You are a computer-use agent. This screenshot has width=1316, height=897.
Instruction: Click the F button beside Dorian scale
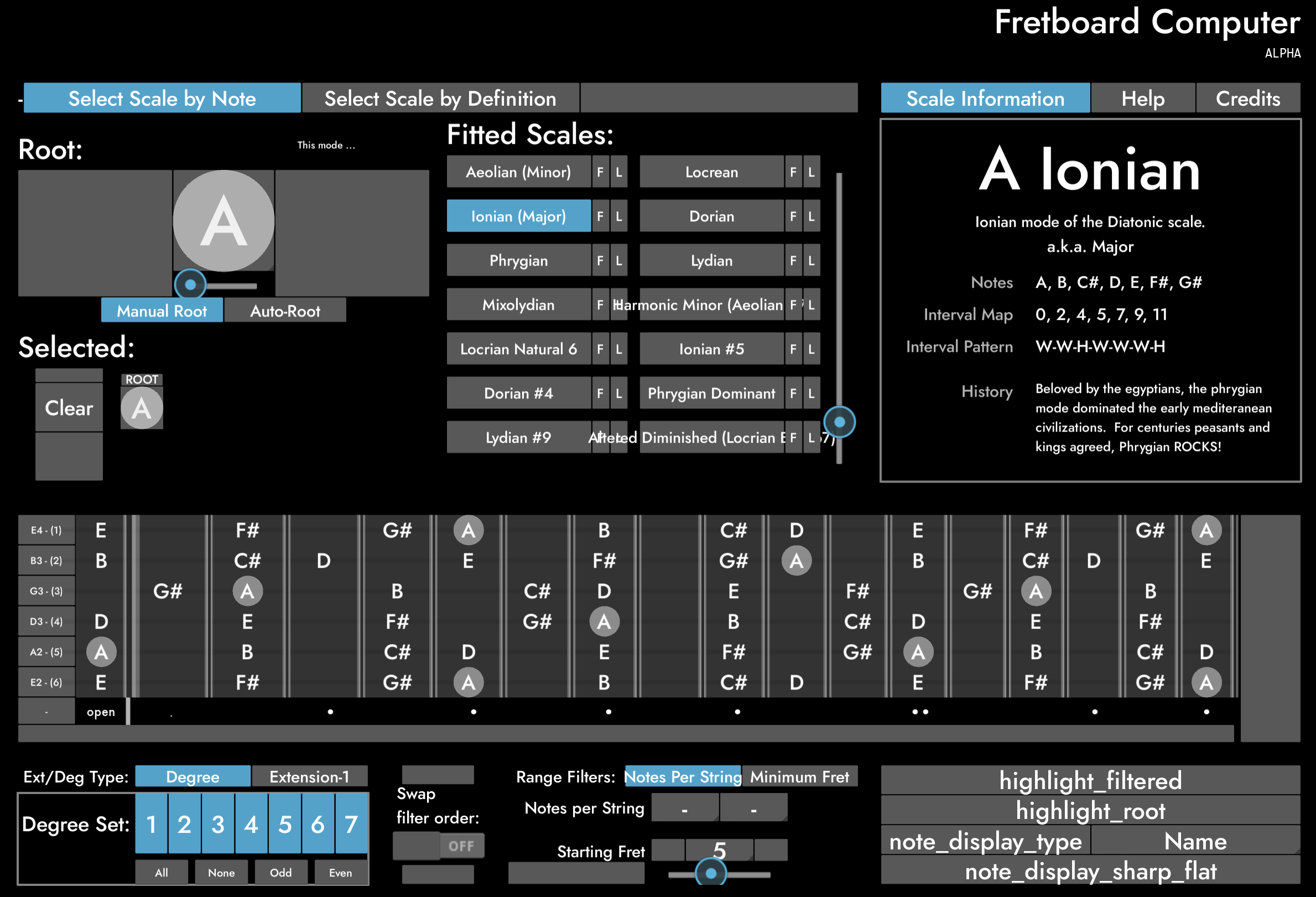793,216
